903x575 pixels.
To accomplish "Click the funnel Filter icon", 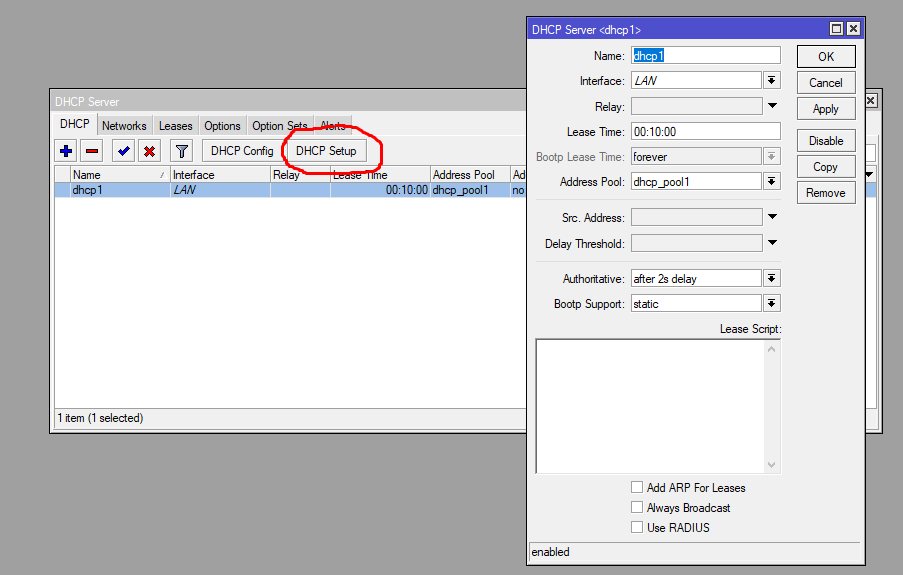I will (181, 151).
